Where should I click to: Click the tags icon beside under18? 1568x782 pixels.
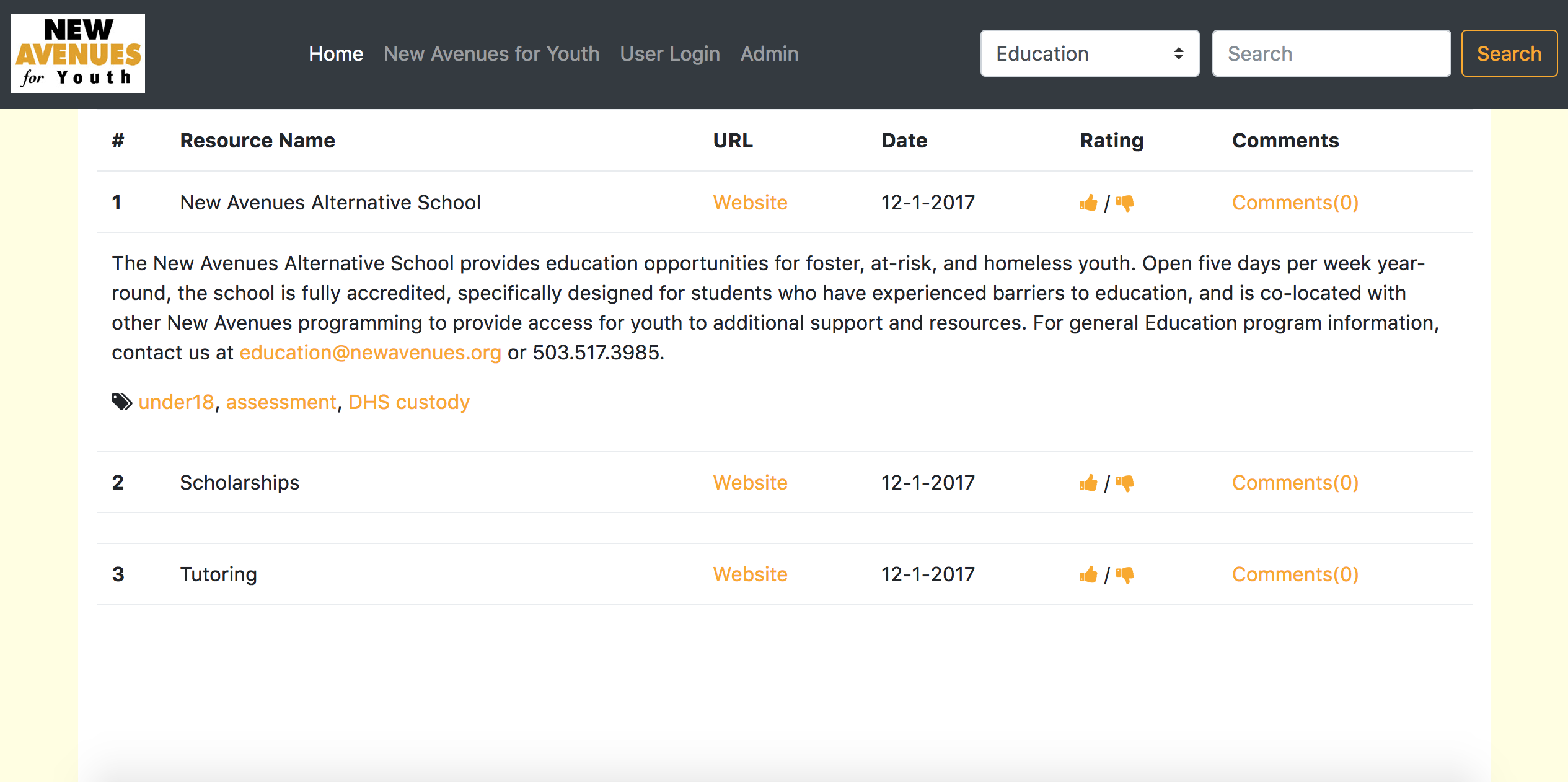coord(121,402)
